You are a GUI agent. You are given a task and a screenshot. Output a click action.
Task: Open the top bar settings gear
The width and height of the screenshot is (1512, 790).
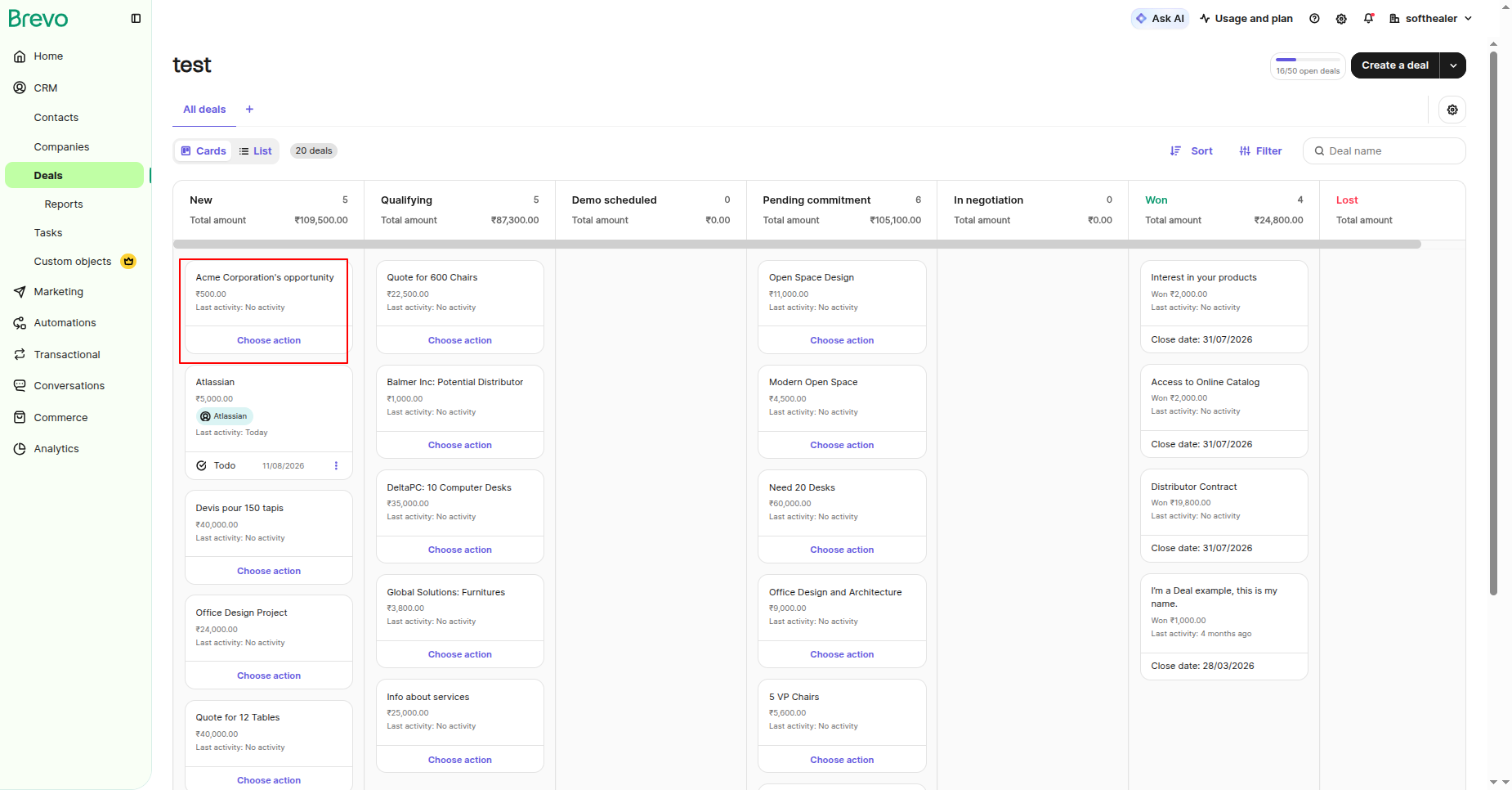point(1341,19)
